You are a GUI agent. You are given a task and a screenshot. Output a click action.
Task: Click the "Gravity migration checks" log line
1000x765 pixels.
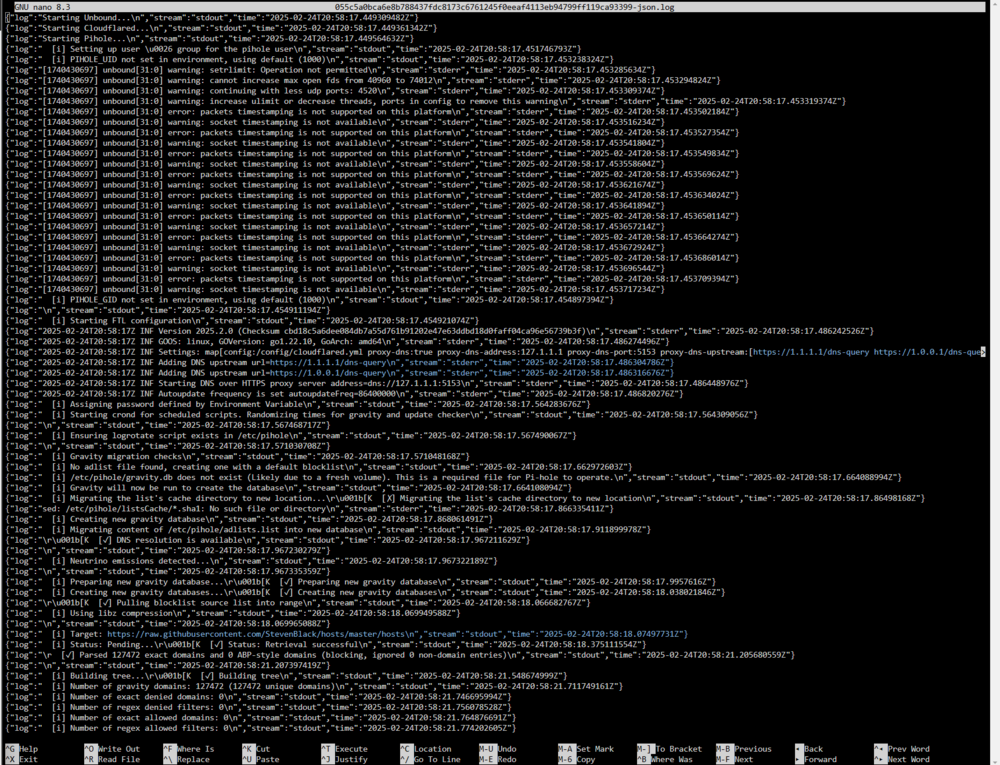click(x=237, y=456)
